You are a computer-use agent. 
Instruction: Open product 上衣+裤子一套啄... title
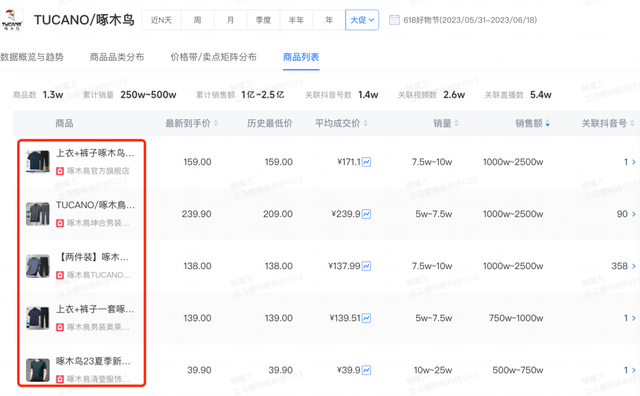click(x=95, y=309)
